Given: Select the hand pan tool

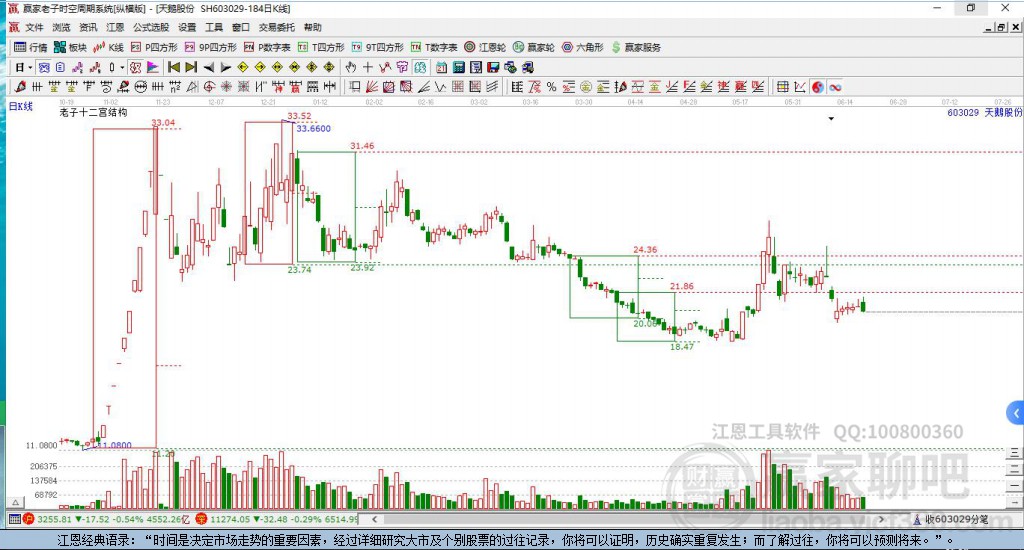Looking at the screenshot, I should (350, 67).
